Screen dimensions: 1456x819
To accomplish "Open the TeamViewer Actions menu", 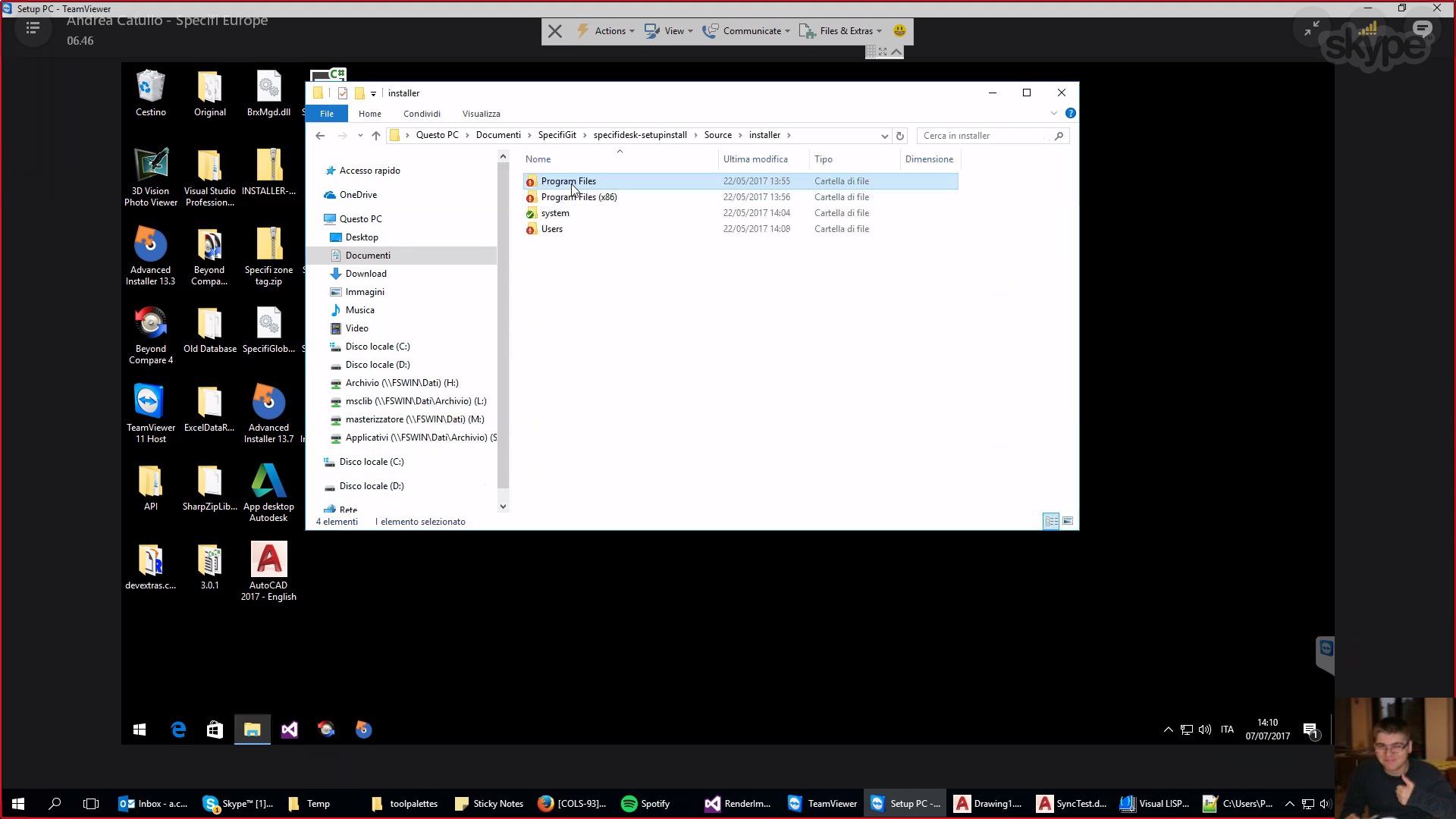I will tap(605, 31).
